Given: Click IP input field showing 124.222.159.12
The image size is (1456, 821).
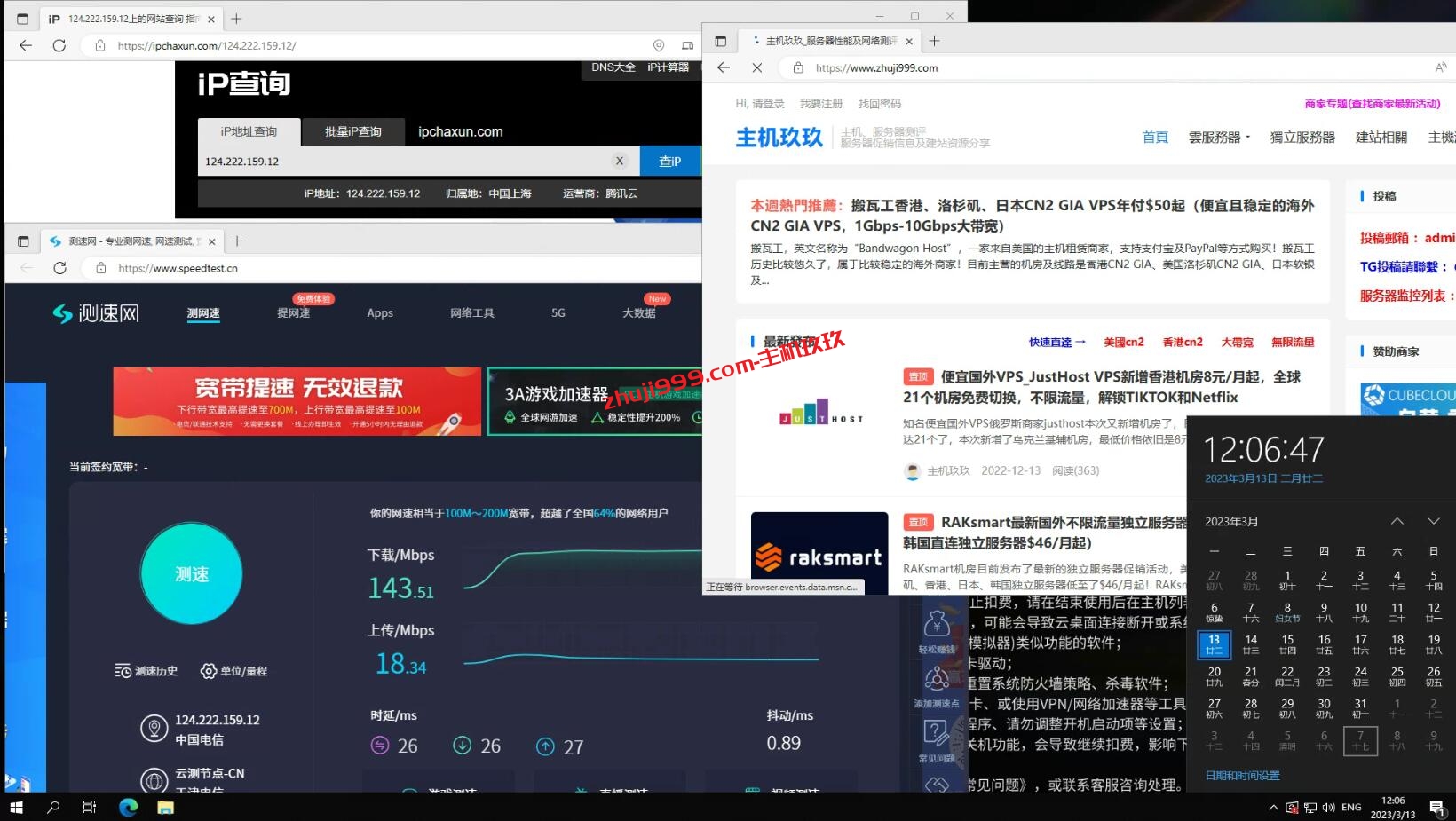Looking at the screenshot, I should pos(404,161).
